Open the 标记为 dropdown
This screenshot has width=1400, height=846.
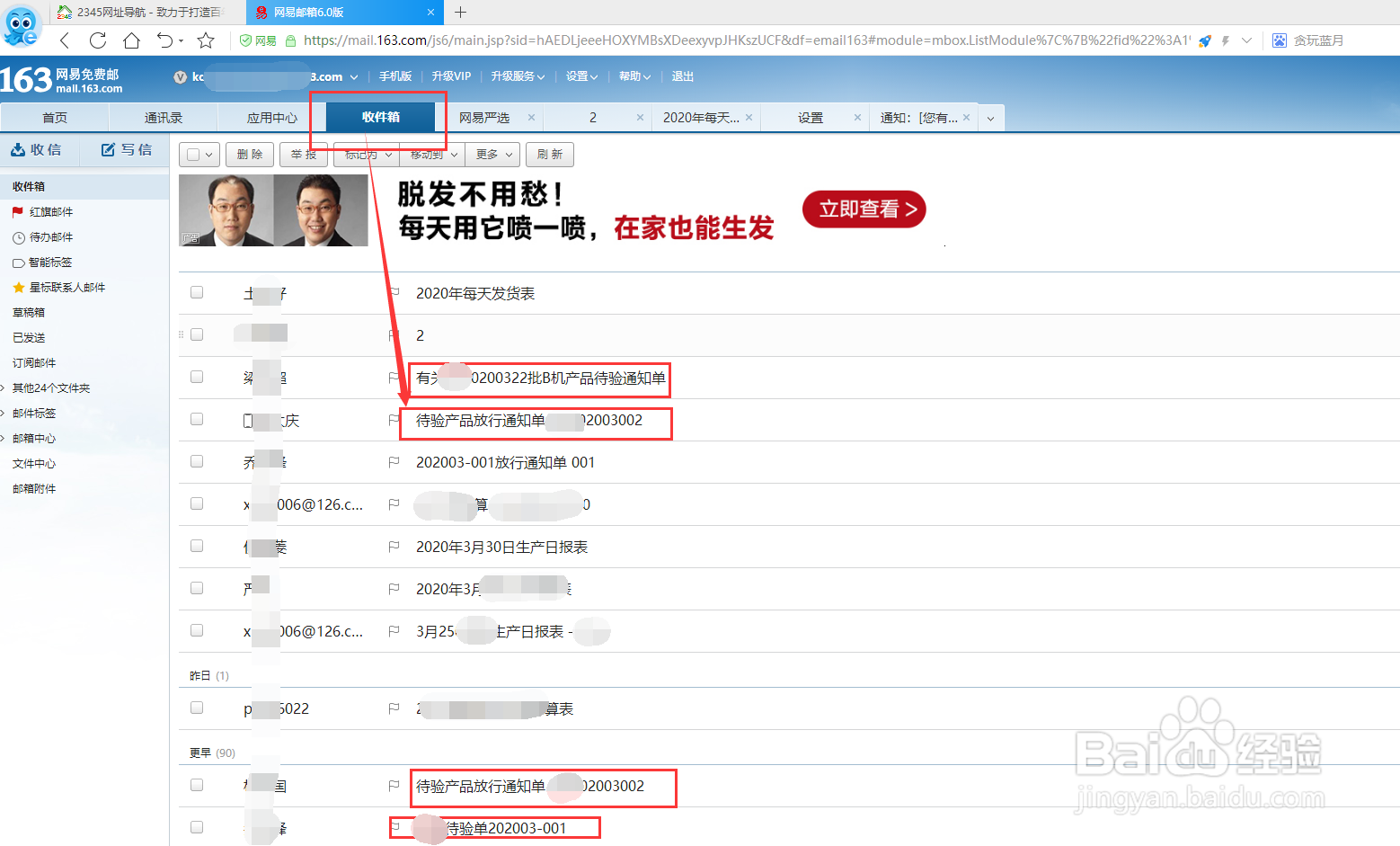click(367, 155)
